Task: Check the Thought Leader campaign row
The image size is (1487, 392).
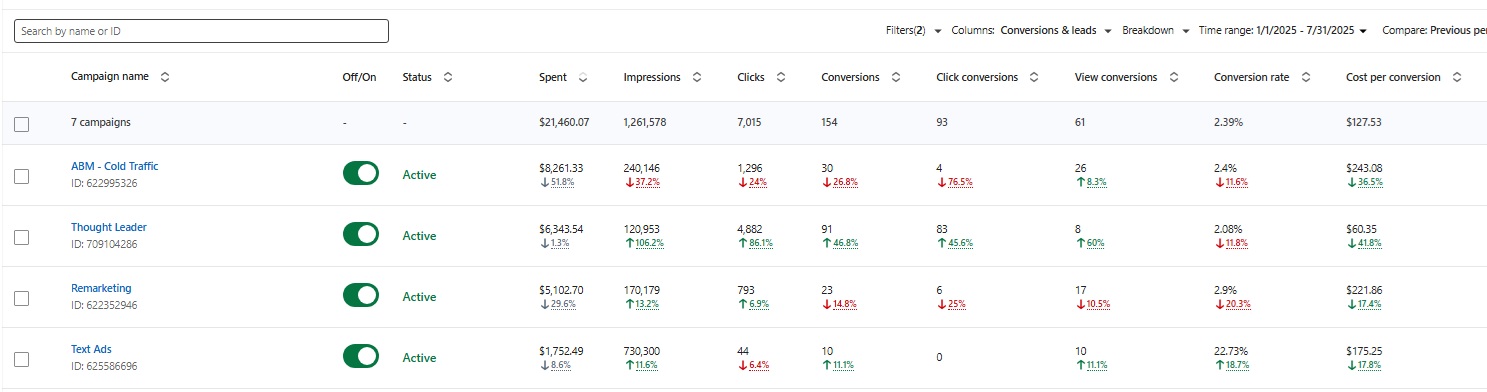Action: point(22,237)
